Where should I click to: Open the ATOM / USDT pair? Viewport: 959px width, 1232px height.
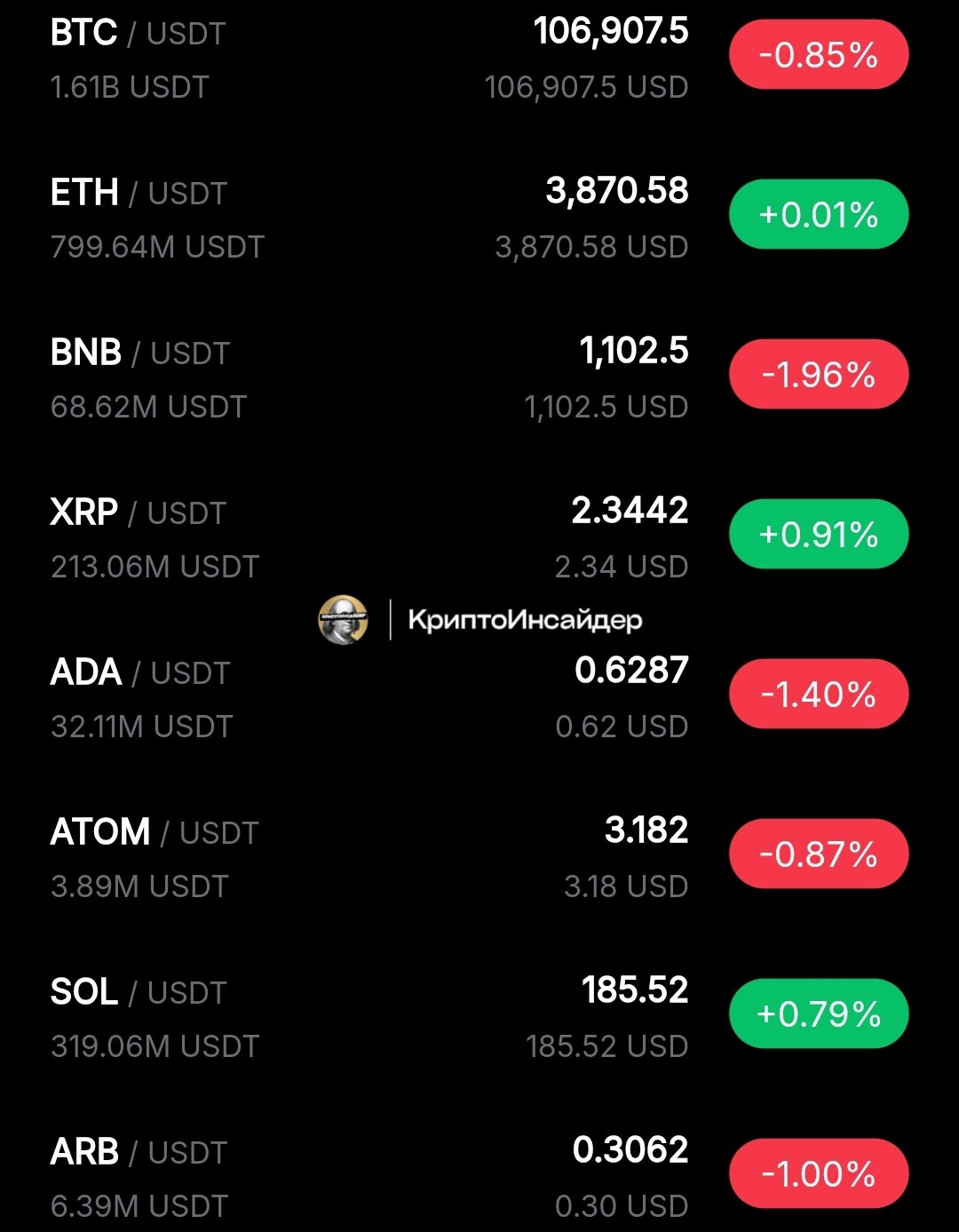[x=154, y=833]
